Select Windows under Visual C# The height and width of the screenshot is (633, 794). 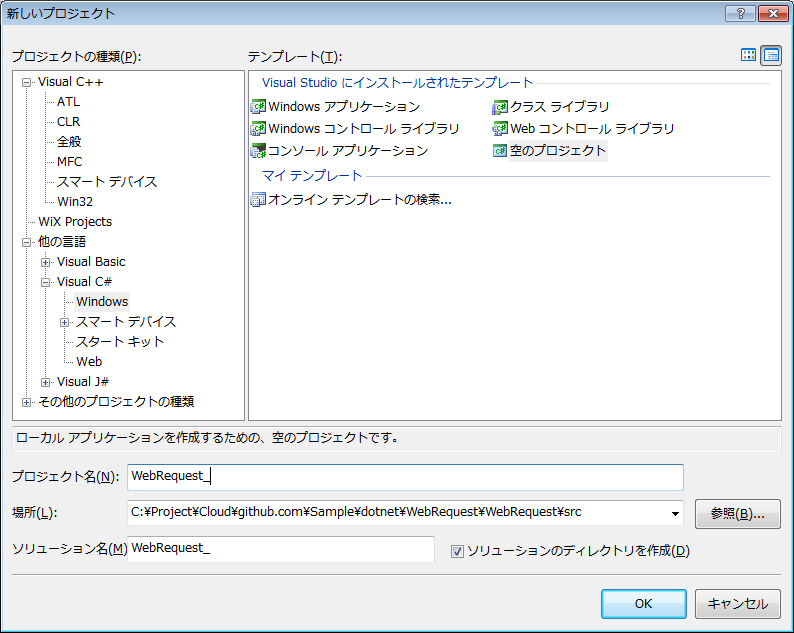pos(102,302)
